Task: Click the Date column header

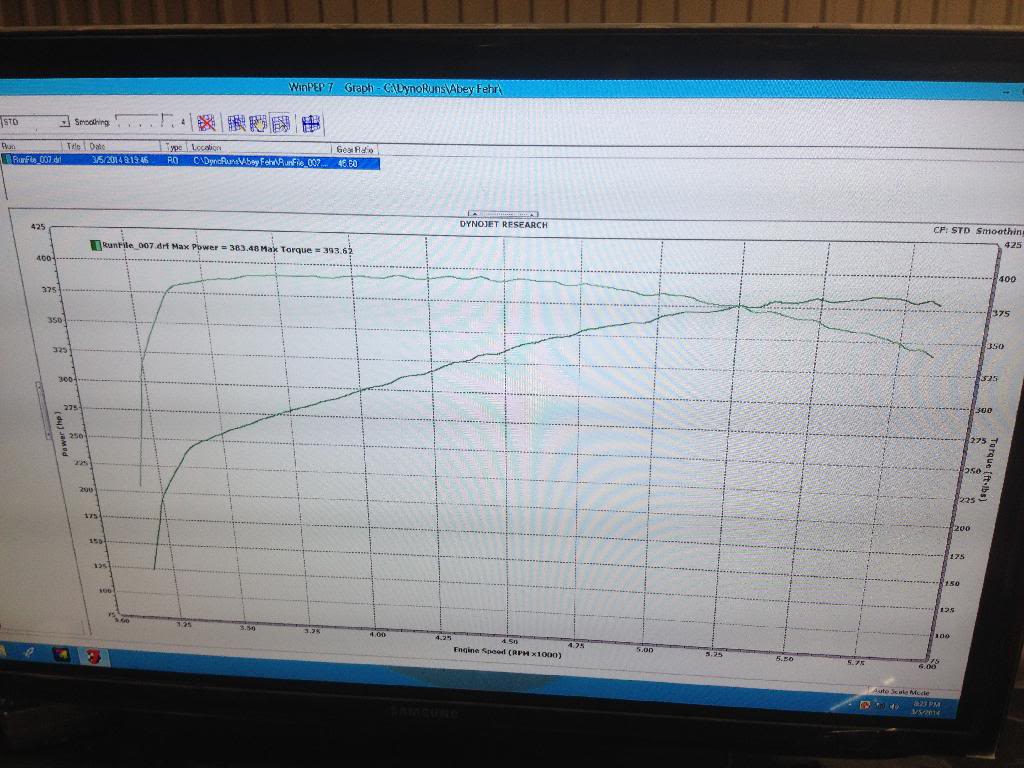Action: (123, 147)
